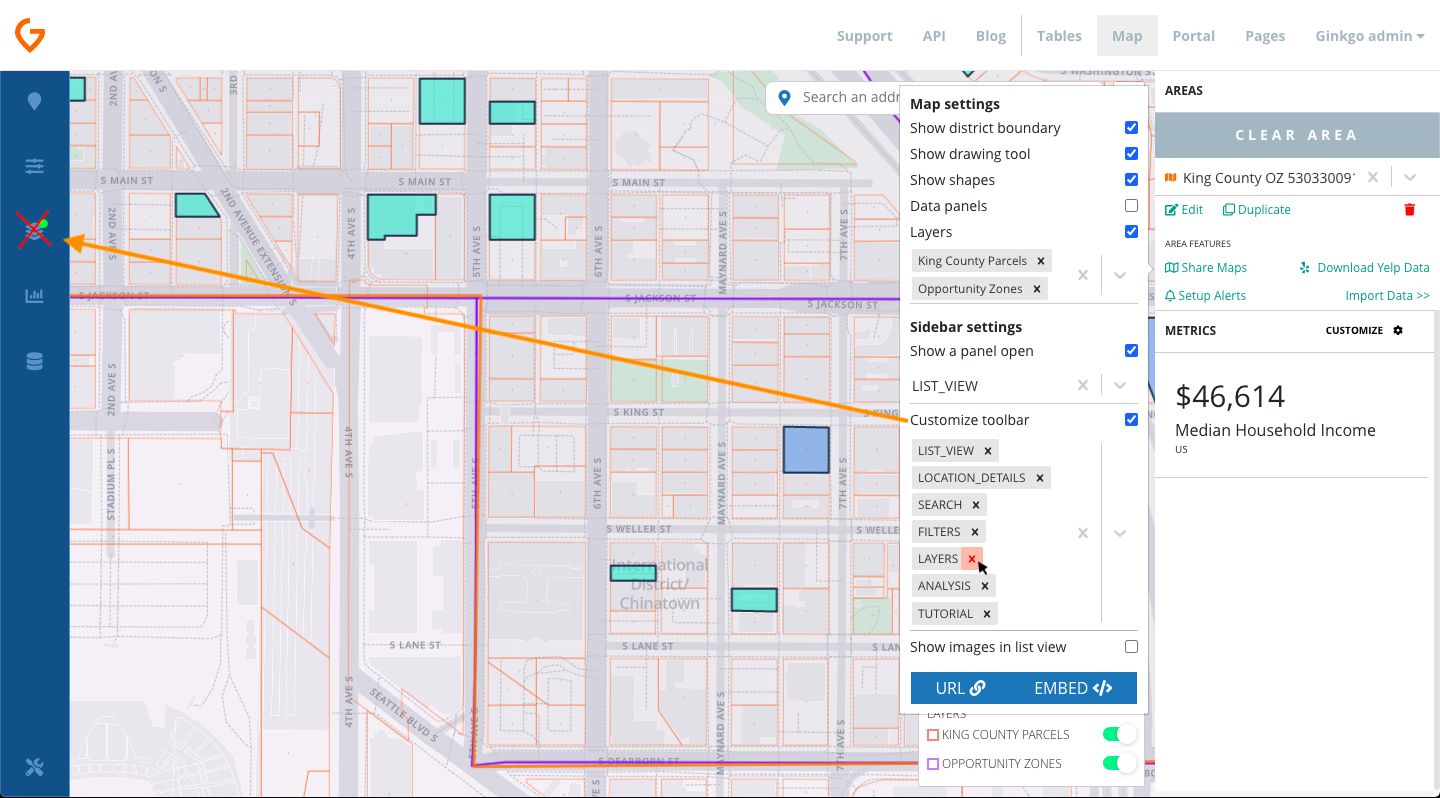Remove SEARCH from toolbar tags
The width and height of the screenshot is (1440, 798).
point(976,505)
